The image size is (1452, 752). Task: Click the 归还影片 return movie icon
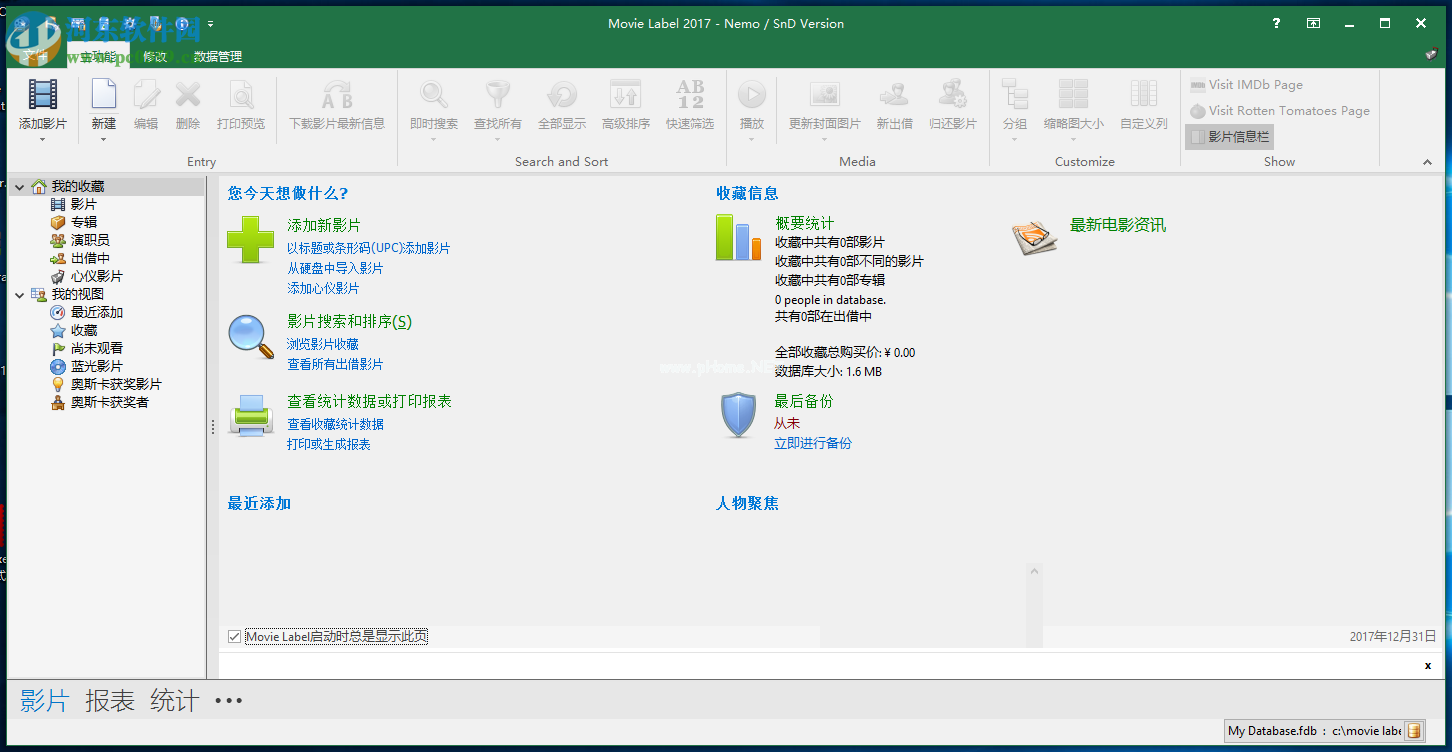(x=952, y=95)
